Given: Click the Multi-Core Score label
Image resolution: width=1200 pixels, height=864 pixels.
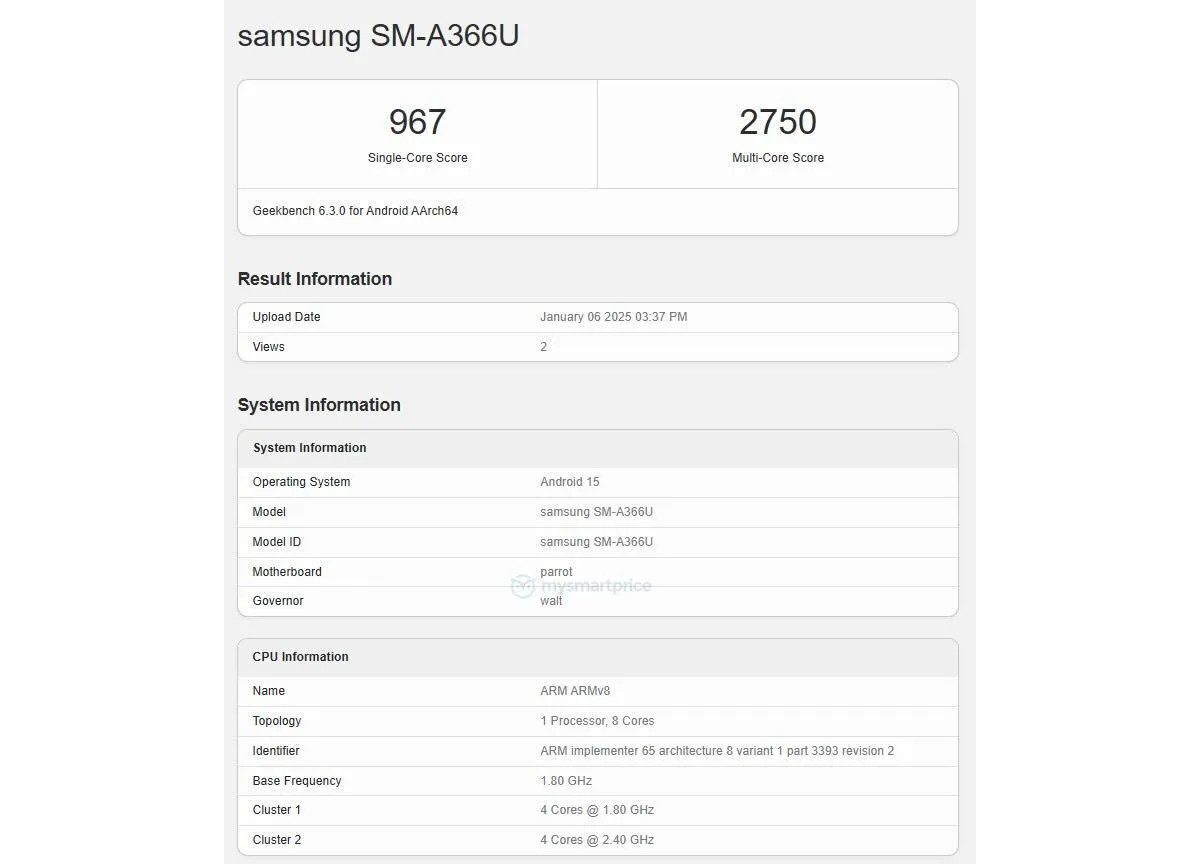Looking at the screenshot, I should [x=777, y=158].
